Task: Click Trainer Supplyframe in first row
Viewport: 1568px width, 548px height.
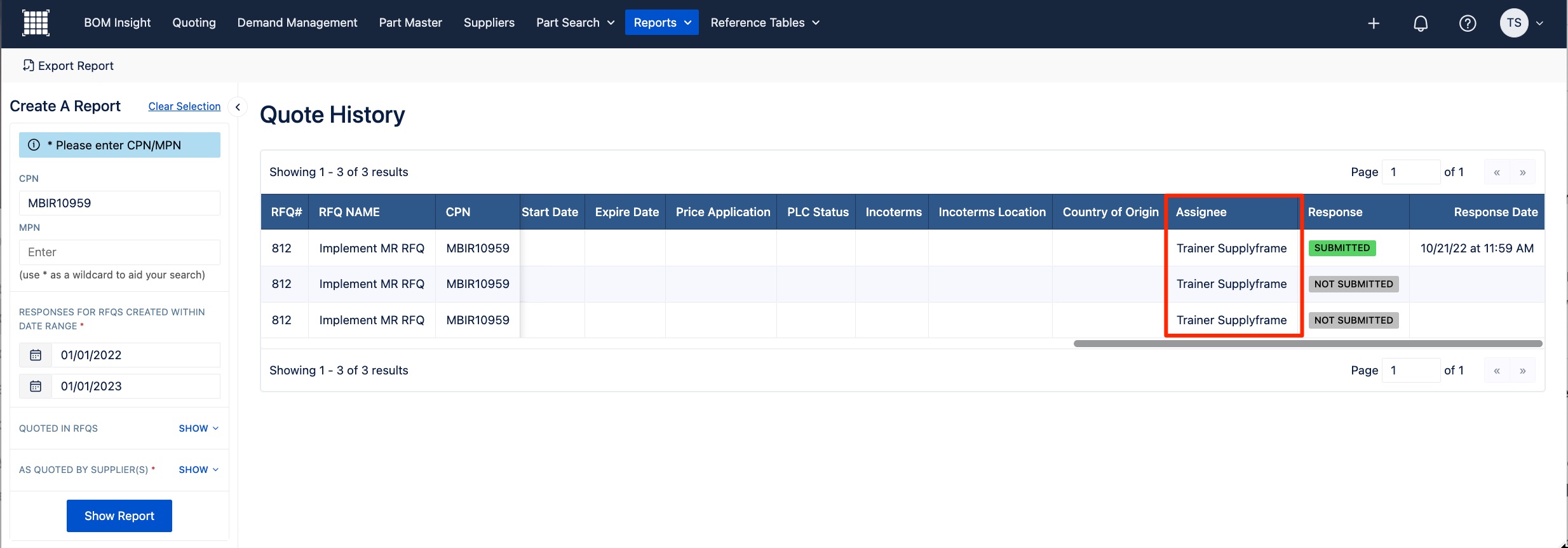Action: 1231,249
